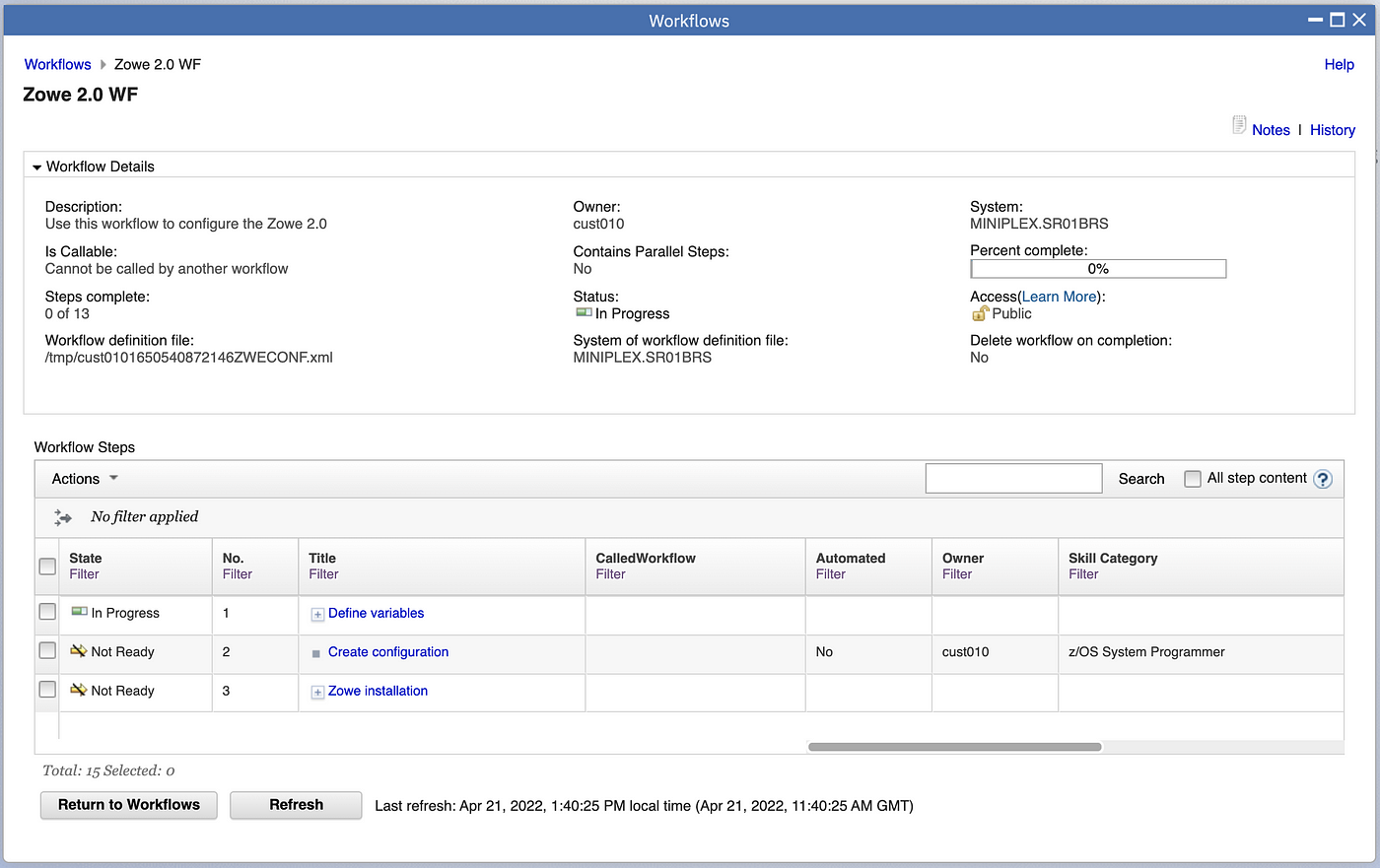Sort by the CalledWorkflow column header
Viewport: 1380px width, 868px height.
coord(646,558)
